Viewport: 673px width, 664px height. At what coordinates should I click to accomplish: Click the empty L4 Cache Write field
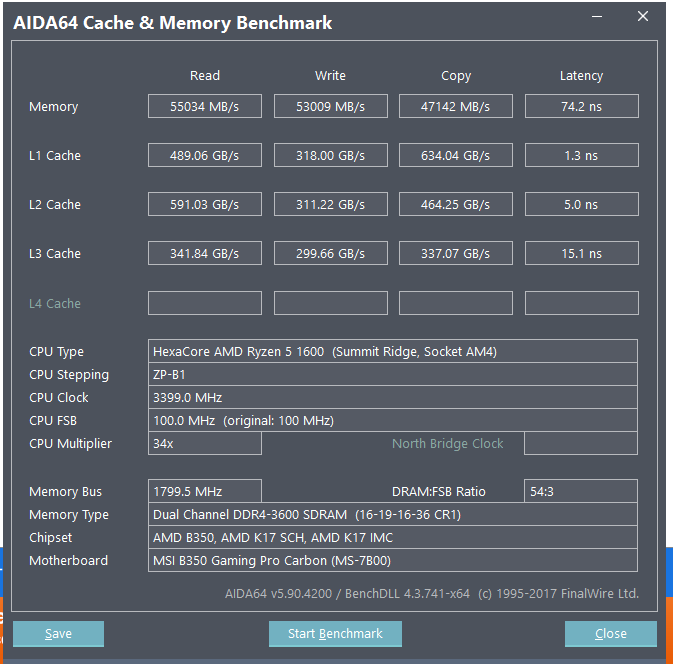(x=330, y=303)
